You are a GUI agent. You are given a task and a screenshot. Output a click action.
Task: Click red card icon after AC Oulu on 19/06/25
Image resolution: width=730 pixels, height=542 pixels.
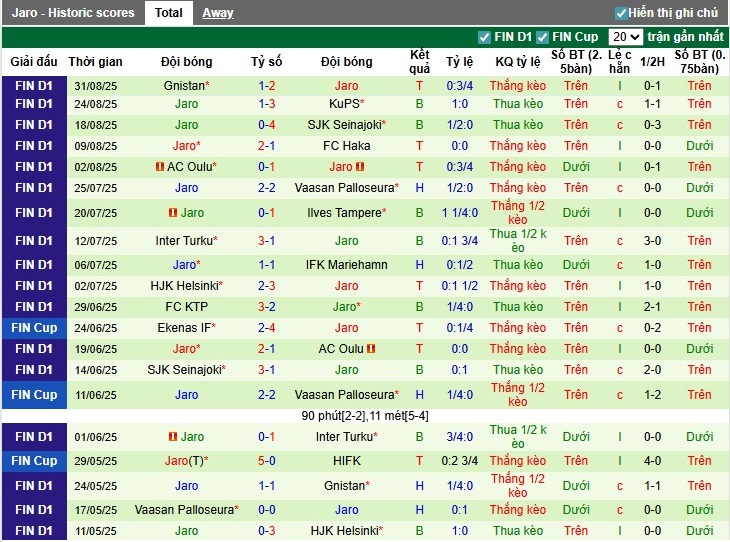[x=371, y=349]
